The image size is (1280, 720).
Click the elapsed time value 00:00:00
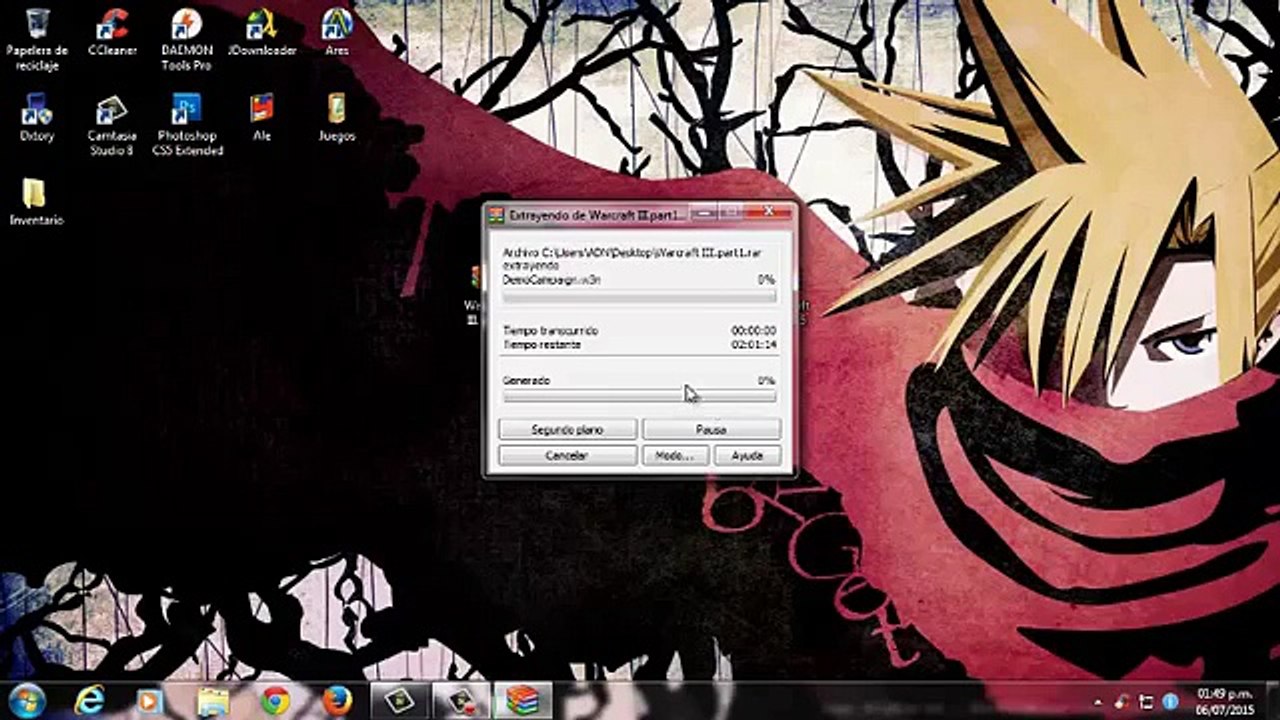(753, 331)
